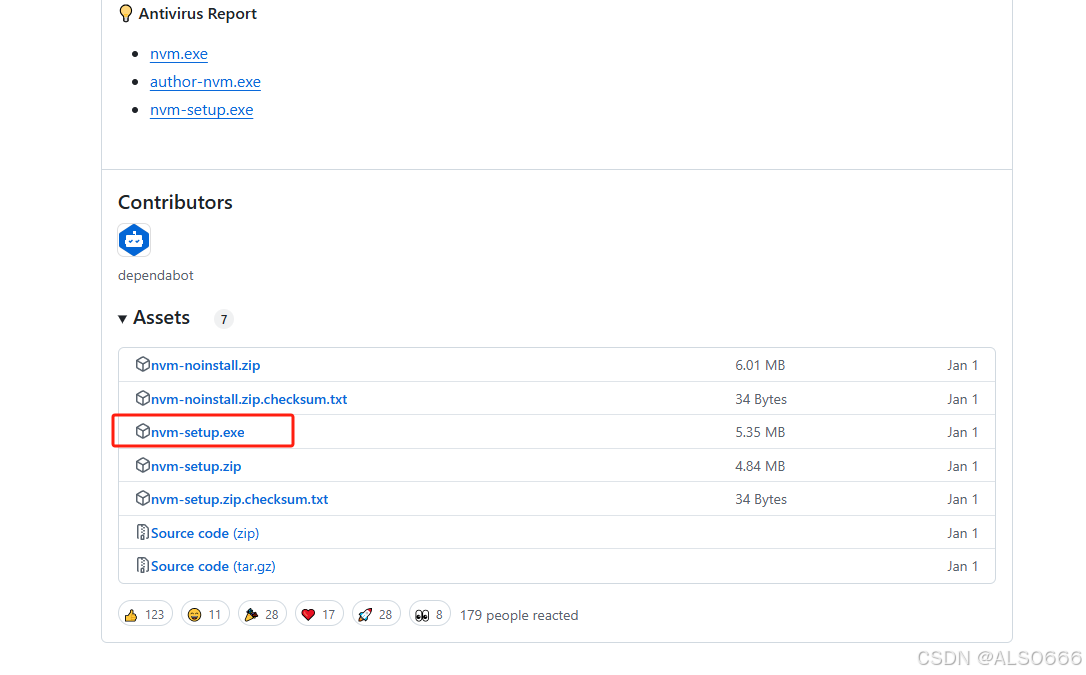Download nvm-setup.zip.checksum.txt asset
Viewport: 1086px width, 675px height.
[x=240, y=500]
